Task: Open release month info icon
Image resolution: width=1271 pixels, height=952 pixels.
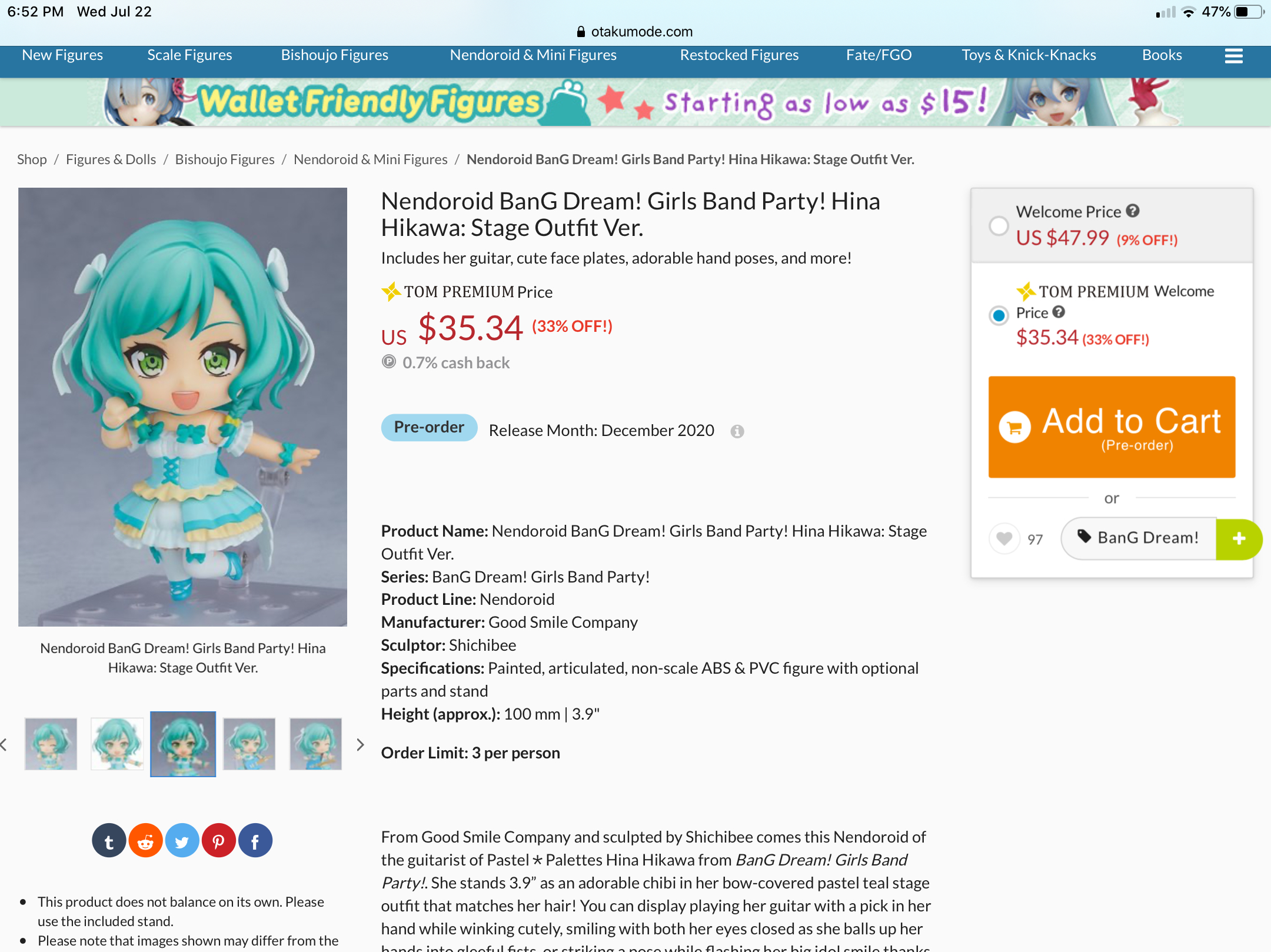Action: pyautogui.click(x=737, y=431)
